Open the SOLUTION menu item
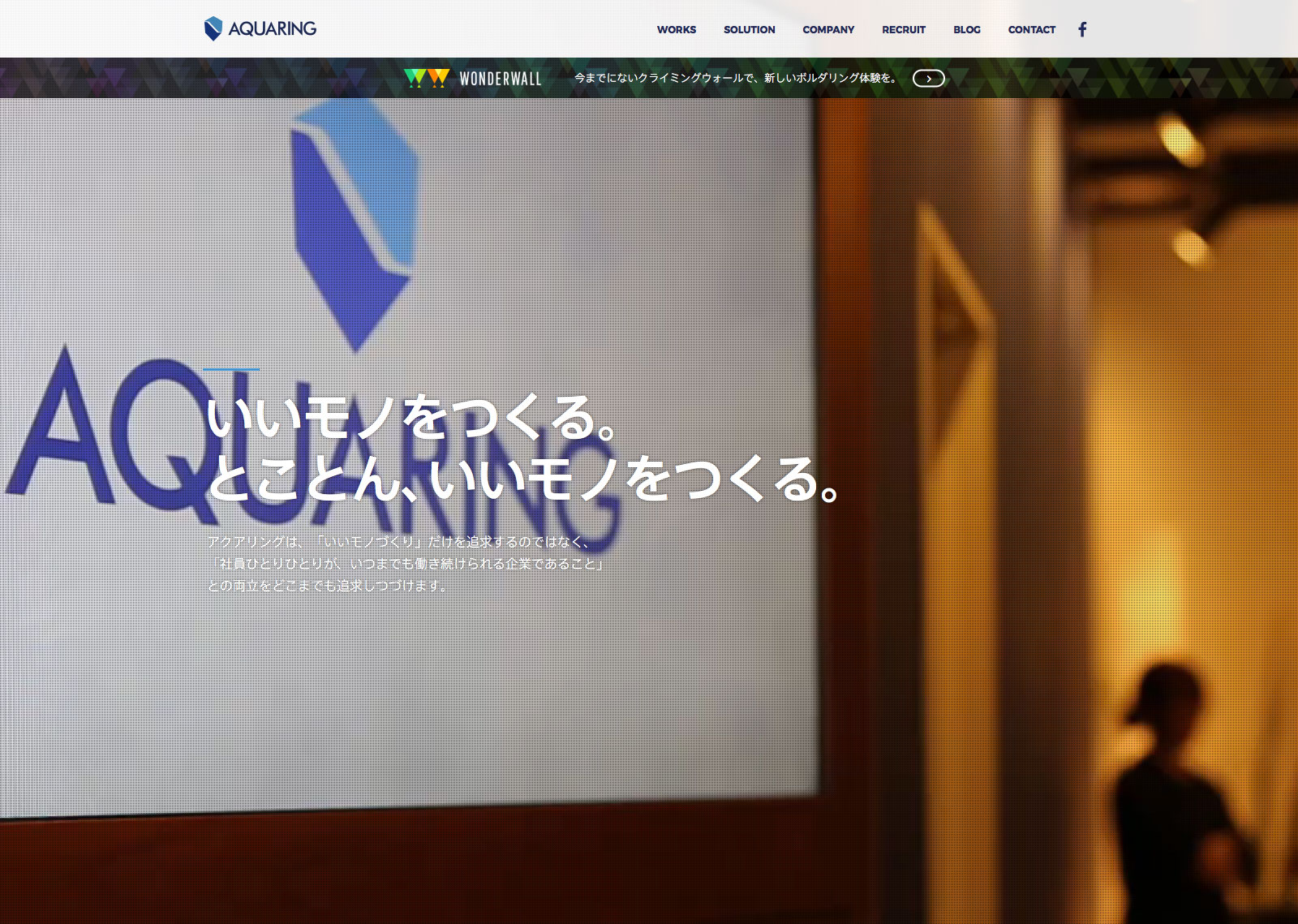 click(x=750, y=30)
